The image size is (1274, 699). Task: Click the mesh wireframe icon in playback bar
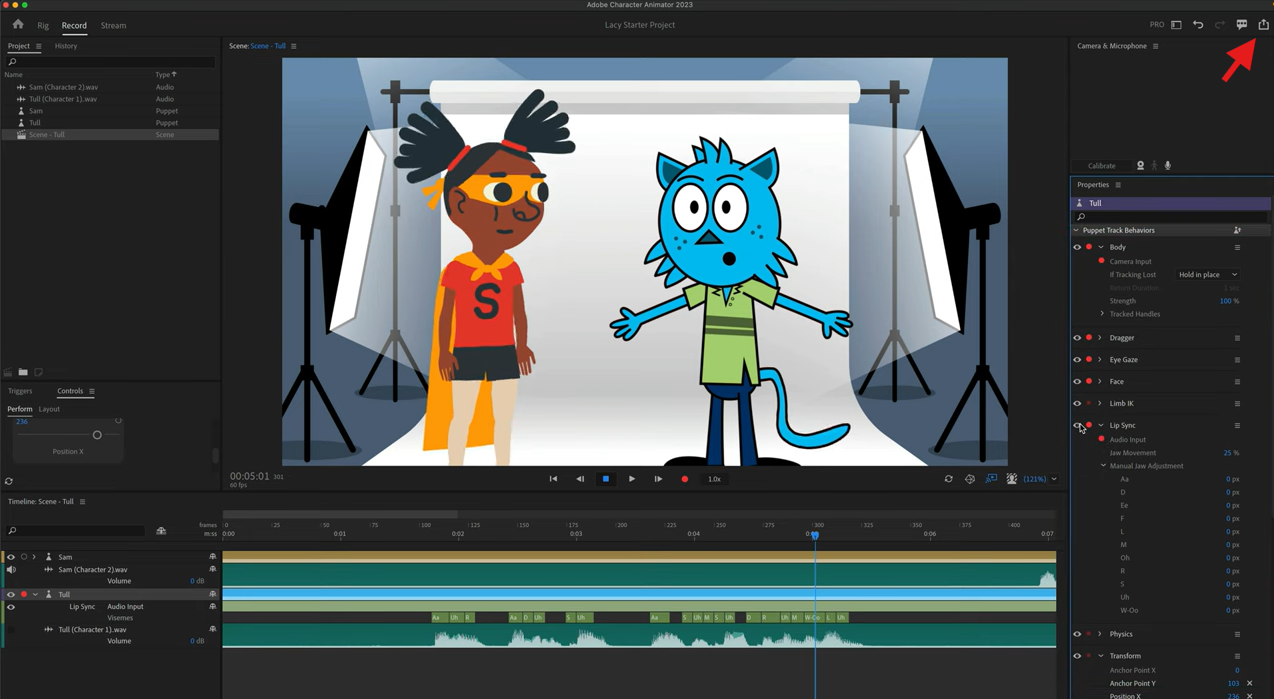[970, 479]
